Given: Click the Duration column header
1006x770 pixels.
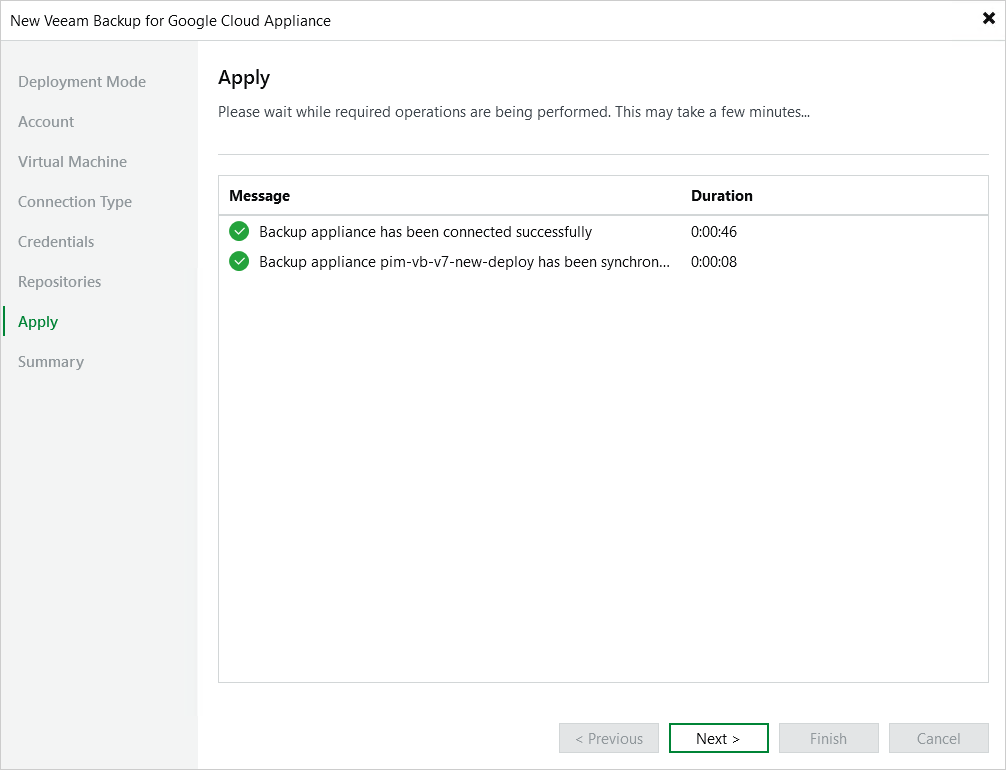Looking at the screenshot, I should [722, 196].
